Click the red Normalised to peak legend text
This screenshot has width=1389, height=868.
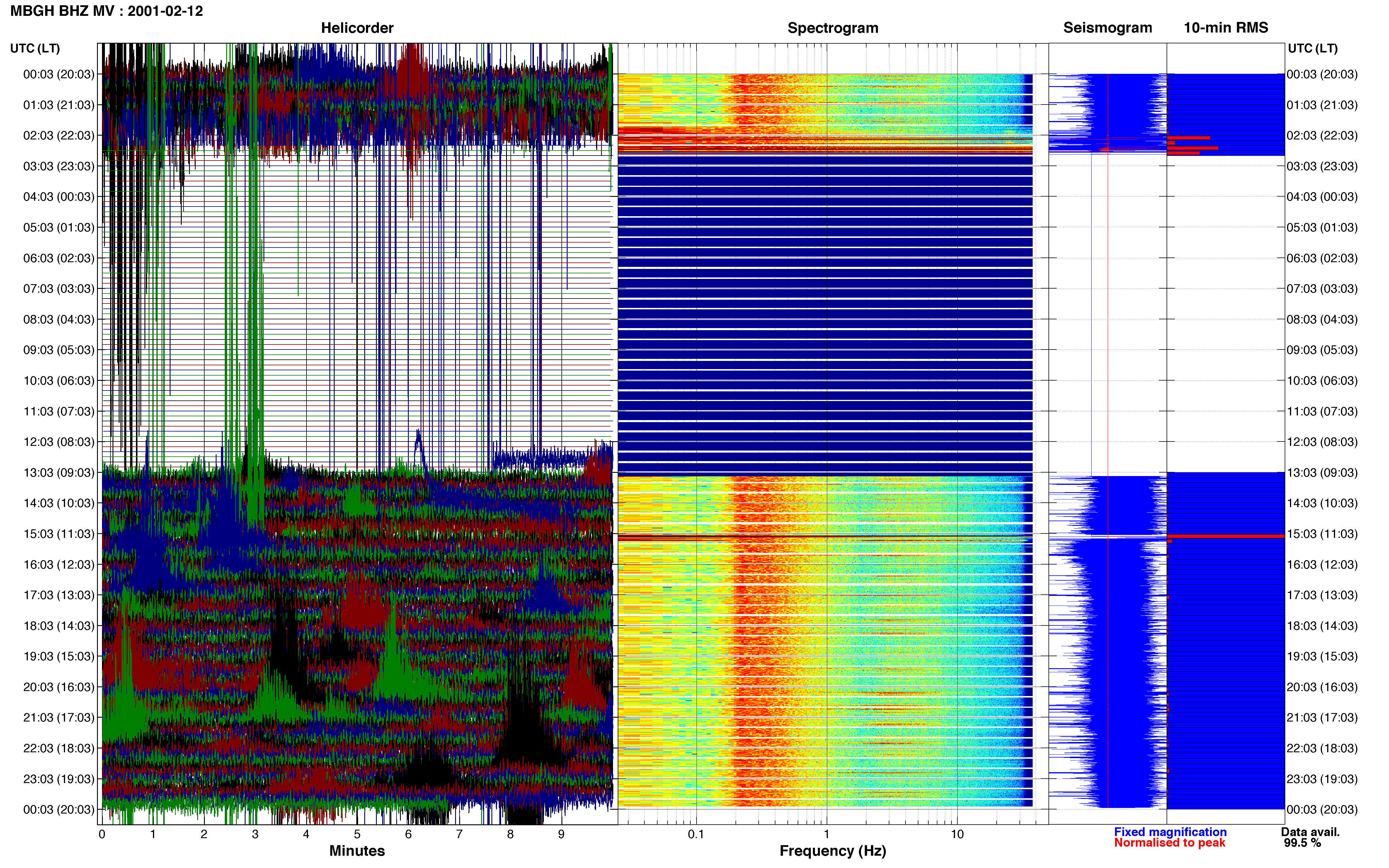pyautogui.click(x=1170, y=843)
